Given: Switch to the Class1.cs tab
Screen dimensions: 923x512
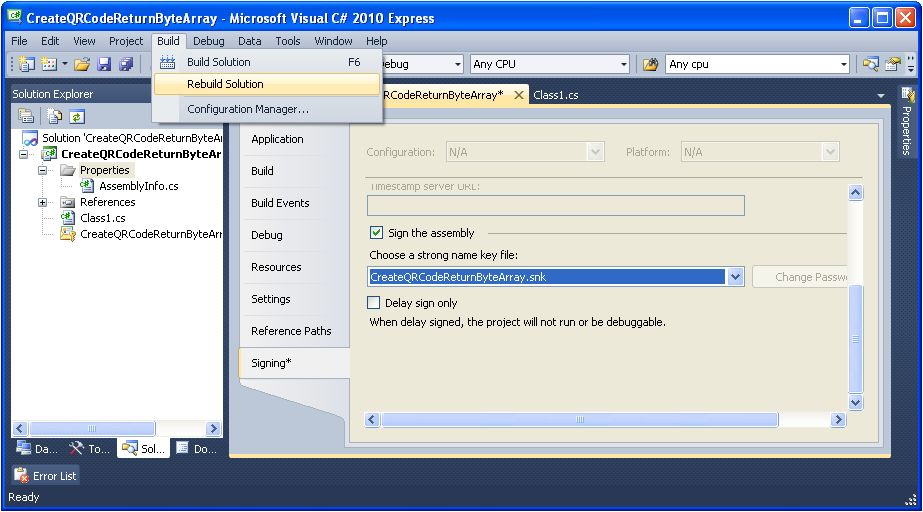Looking at the screenshot, I should point(556,95).
